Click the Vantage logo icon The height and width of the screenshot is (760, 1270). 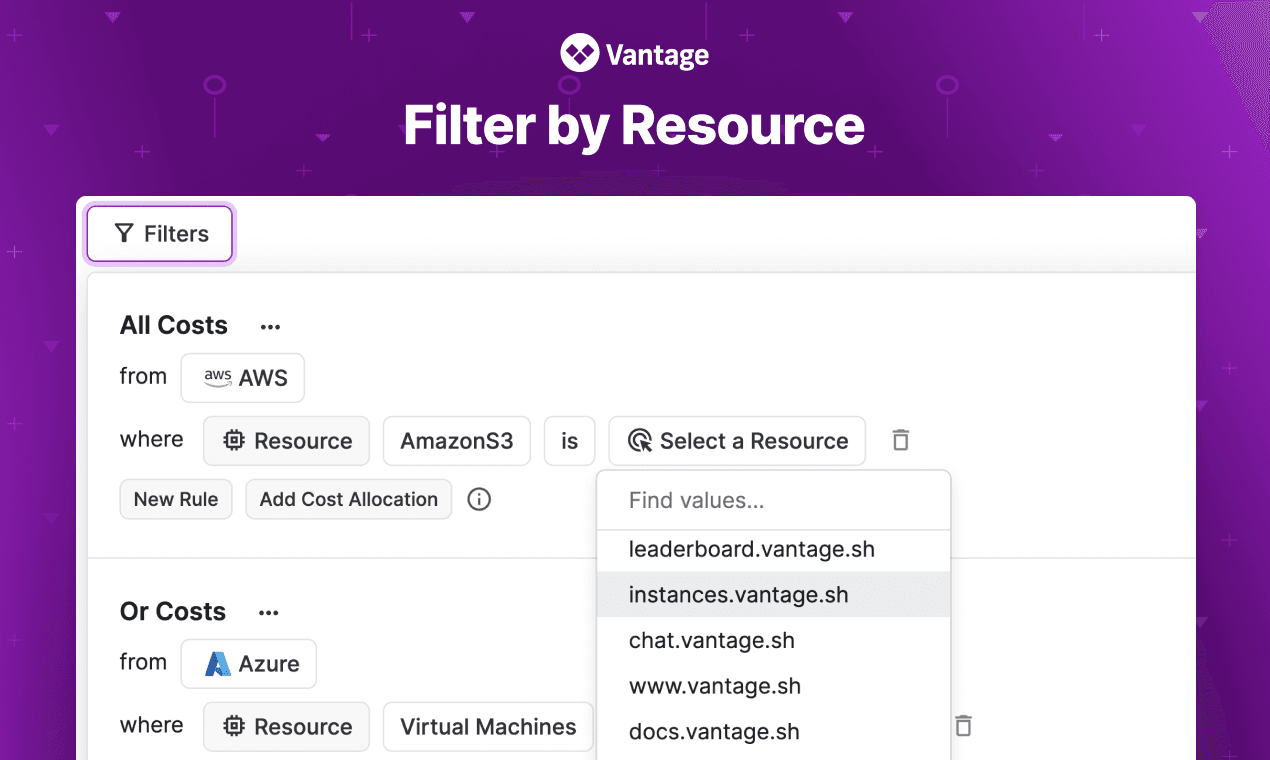(x=578, y=52)
